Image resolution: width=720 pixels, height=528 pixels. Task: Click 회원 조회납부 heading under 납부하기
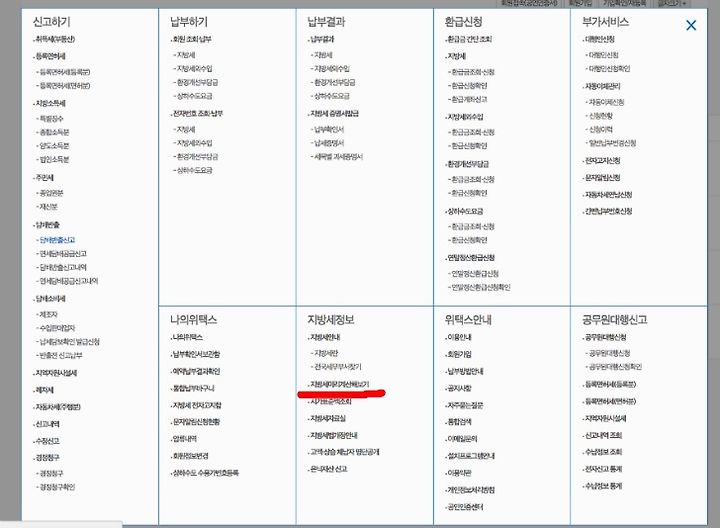[192, 39]
